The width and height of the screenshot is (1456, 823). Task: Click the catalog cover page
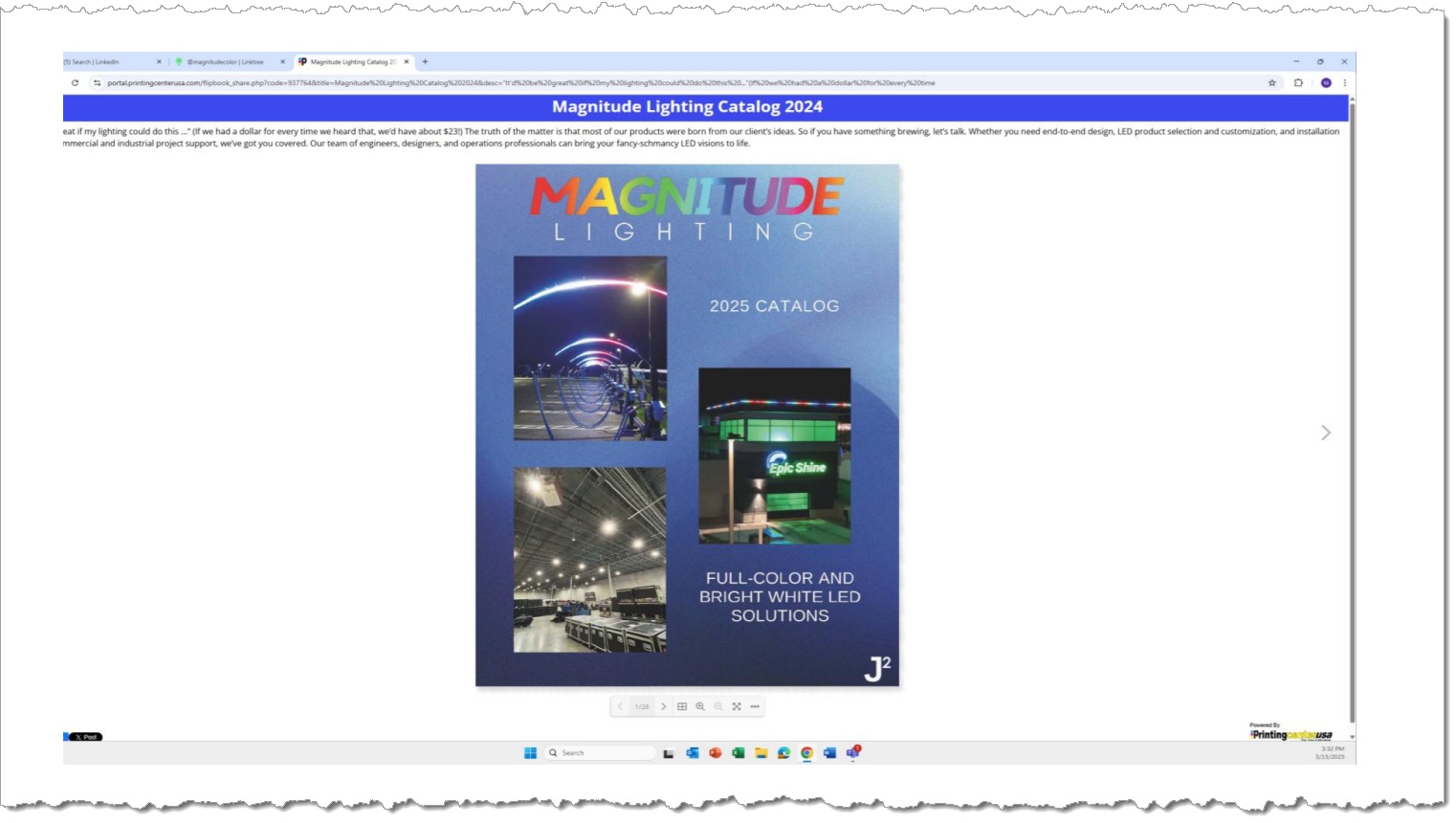(687, 425)
